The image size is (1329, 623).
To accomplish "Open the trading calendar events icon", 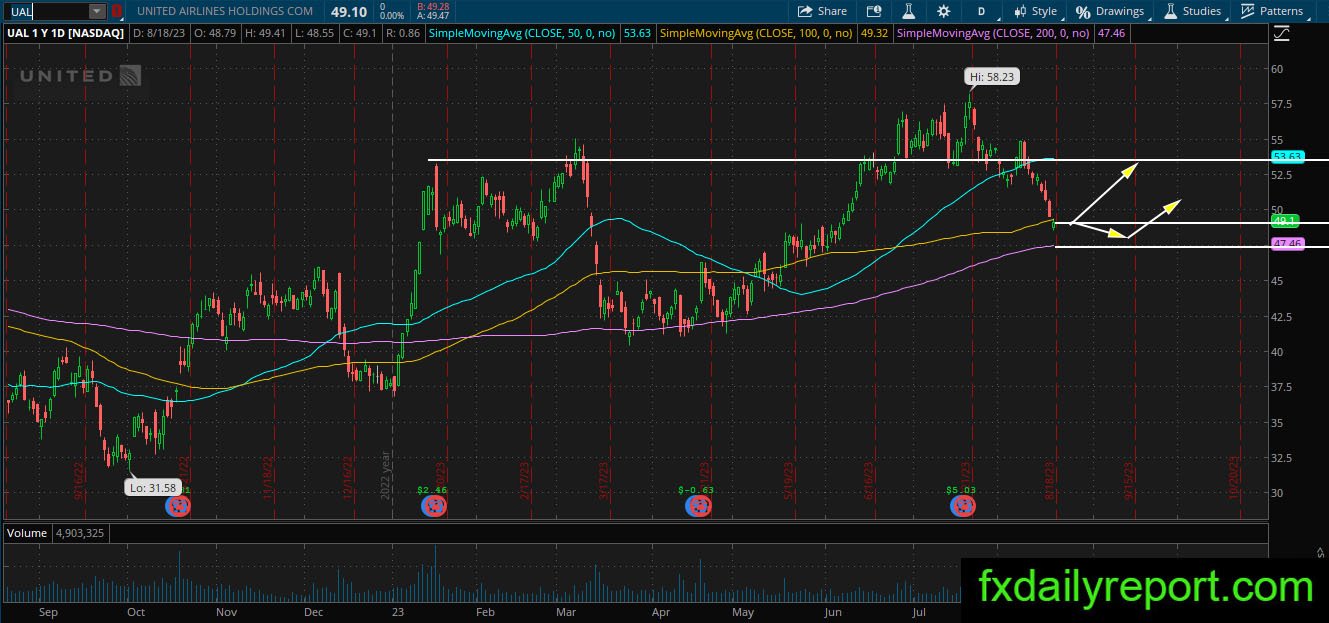I will point(874,11).
